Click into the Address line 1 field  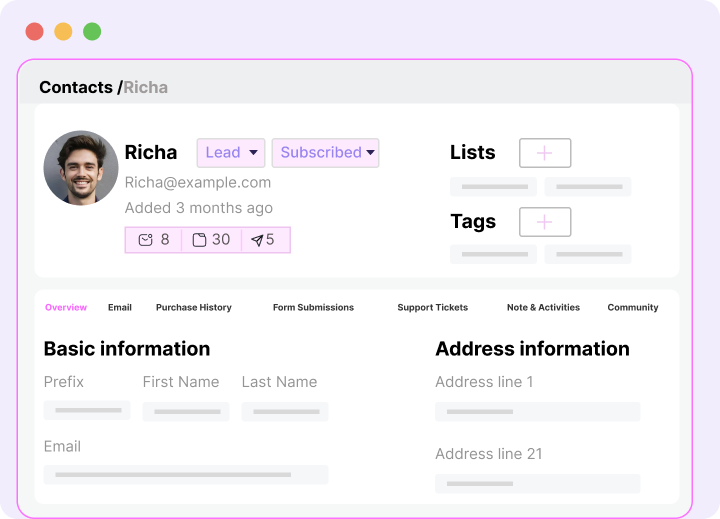coord(537,411)
